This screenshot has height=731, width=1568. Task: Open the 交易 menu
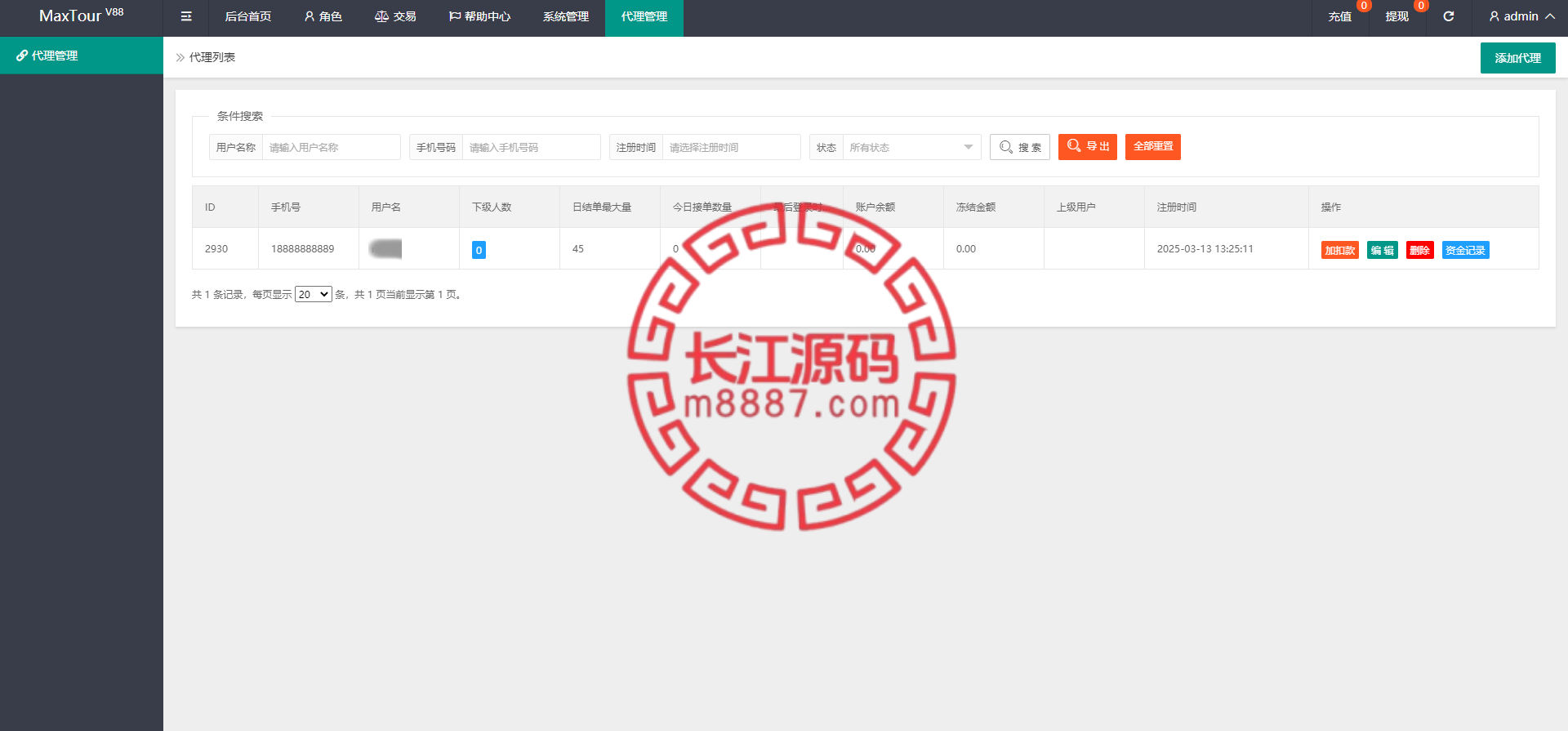tap(395, 16)
